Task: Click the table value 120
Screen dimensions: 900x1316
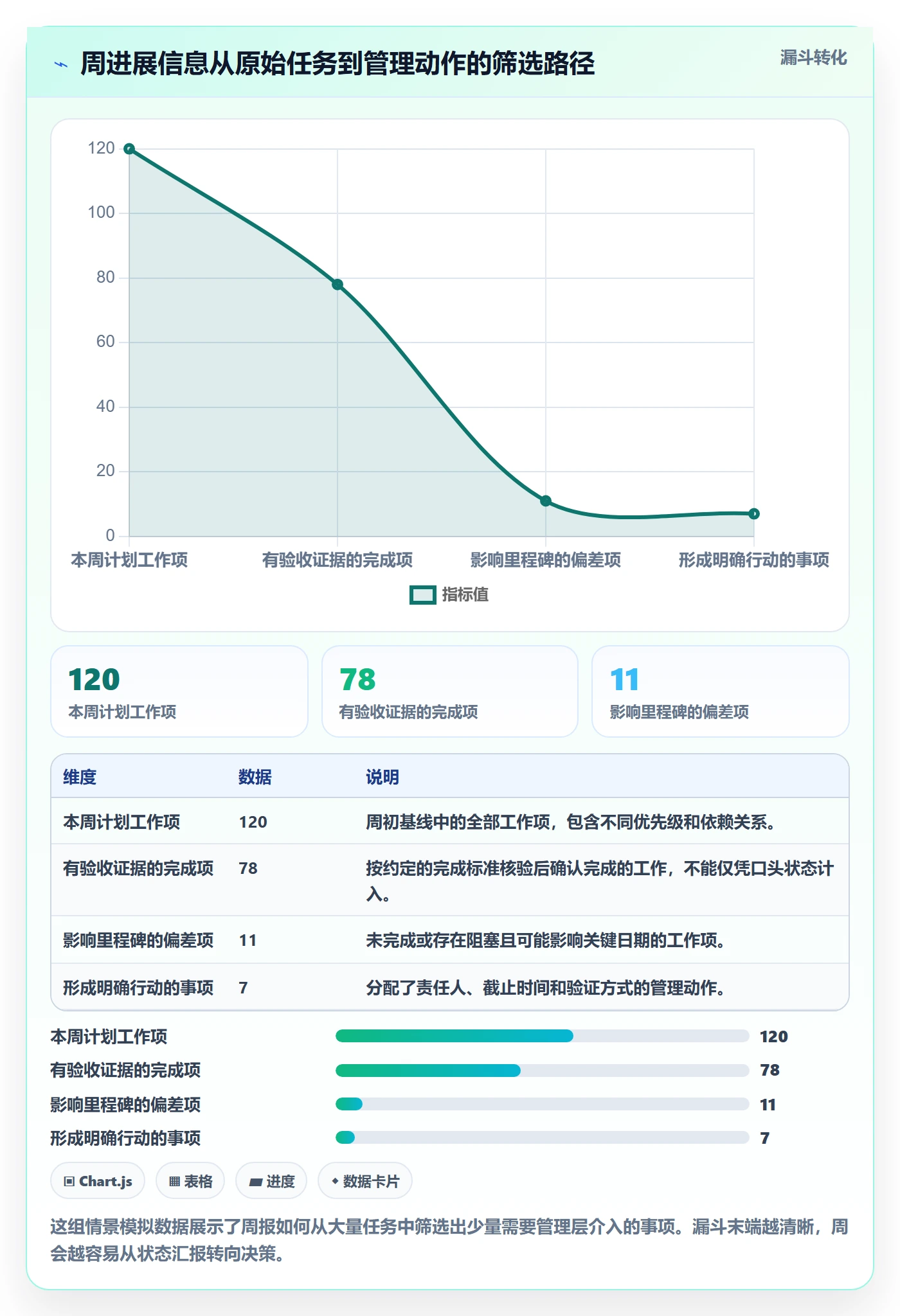Action: 253,822
